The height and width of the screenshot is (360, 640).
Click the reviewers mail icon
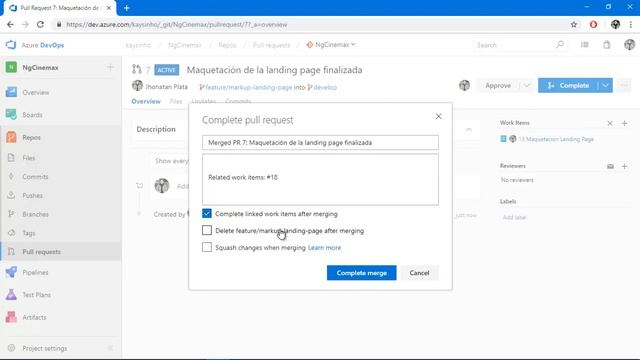pos(610,166)
